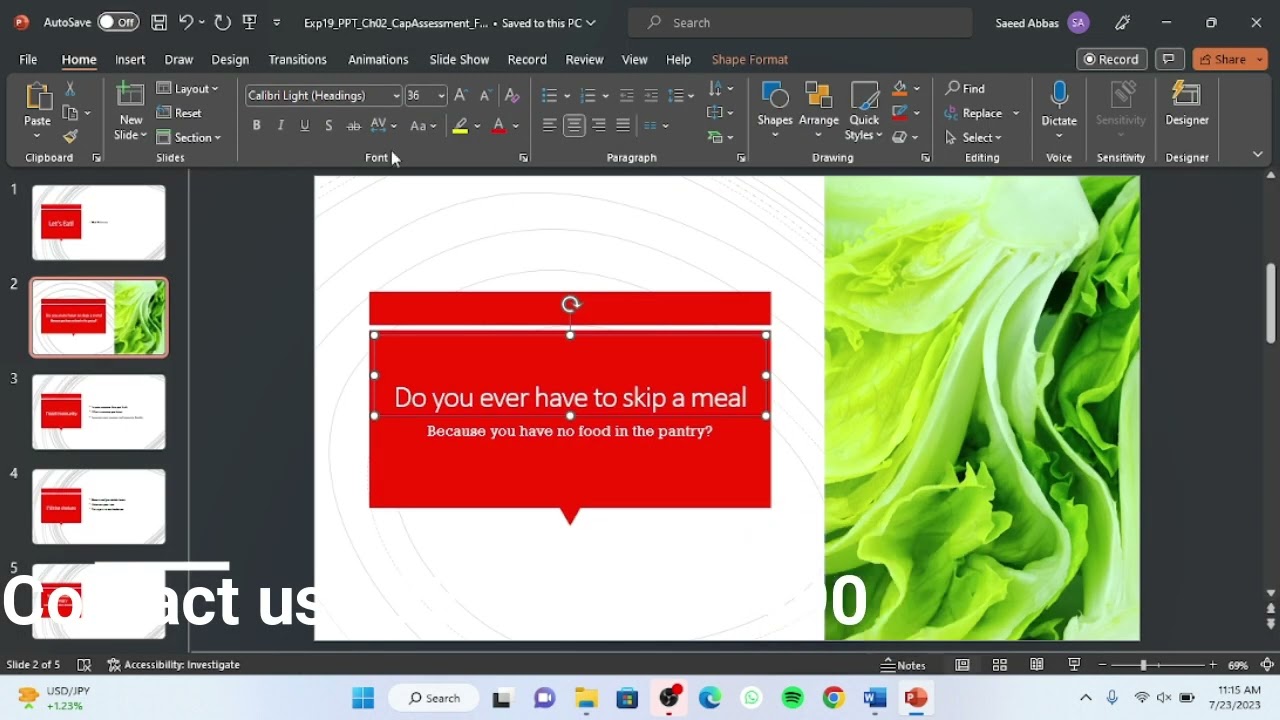Toggle AutoSave switch

(118, 22)
